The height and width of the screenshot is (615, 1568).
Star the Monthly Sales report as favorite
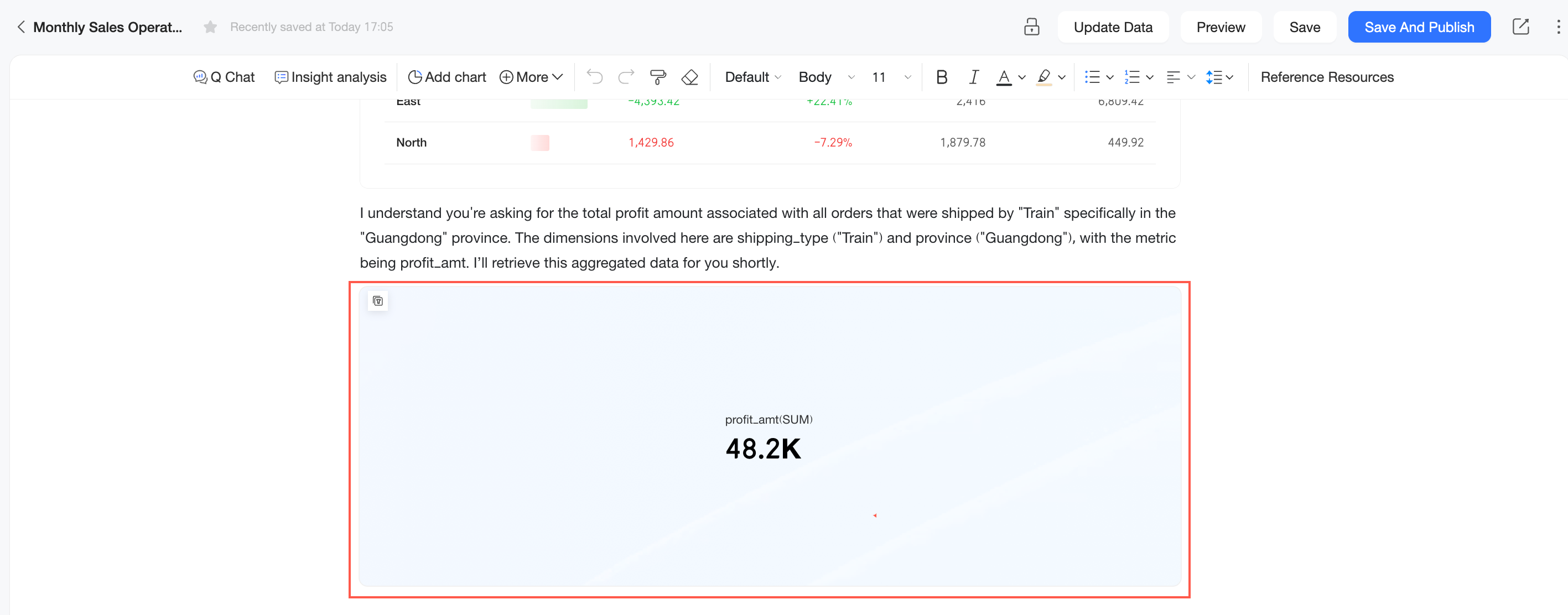coord(210,27)
